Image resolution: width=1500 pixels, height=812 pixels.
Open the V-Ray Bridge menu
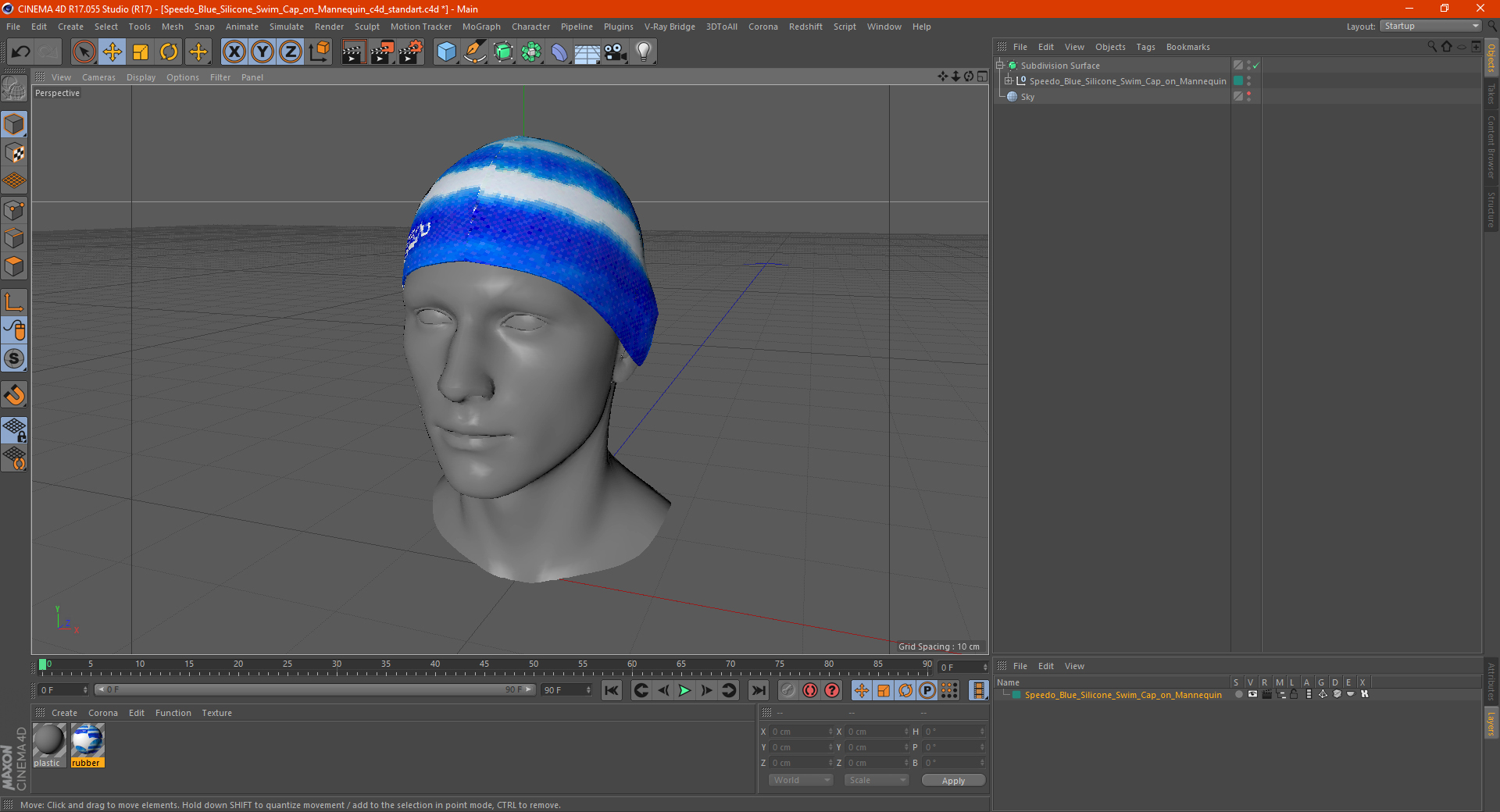click(670, 27)
